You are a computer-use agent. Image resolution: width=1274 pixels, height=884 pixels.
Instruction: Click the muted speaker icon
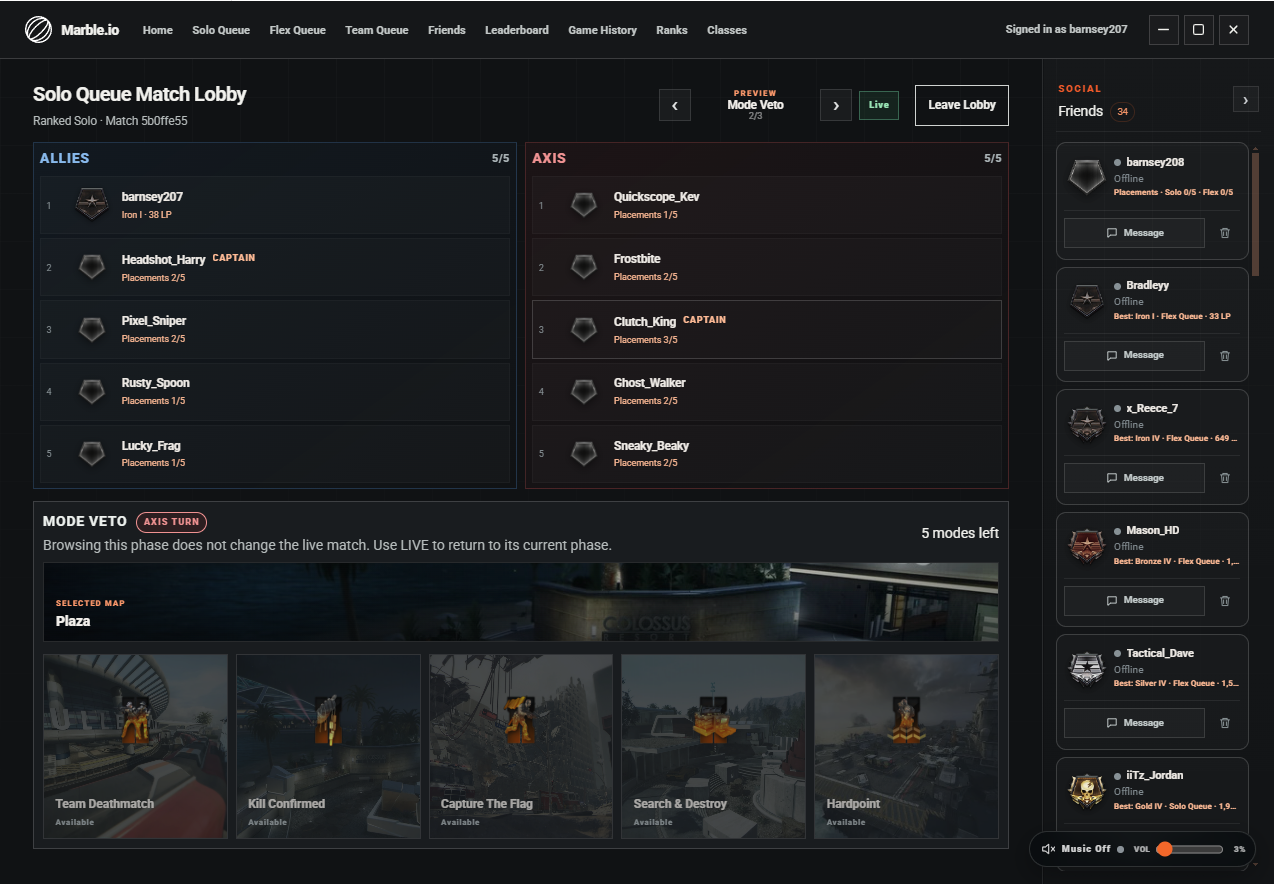[x=1048, y=849]
